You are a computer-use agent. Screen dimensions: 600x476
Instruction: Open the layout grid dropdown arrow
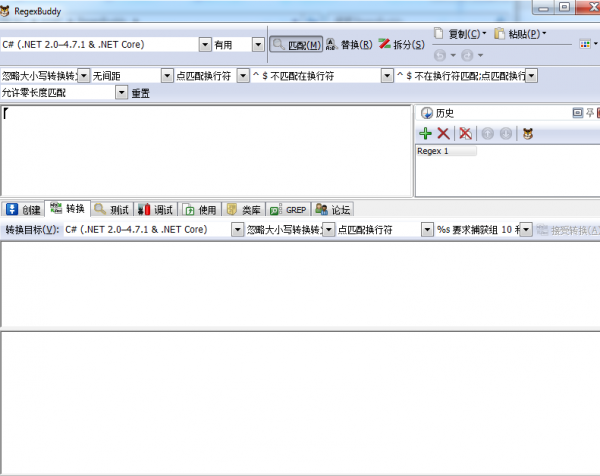[x=595, y=44]
